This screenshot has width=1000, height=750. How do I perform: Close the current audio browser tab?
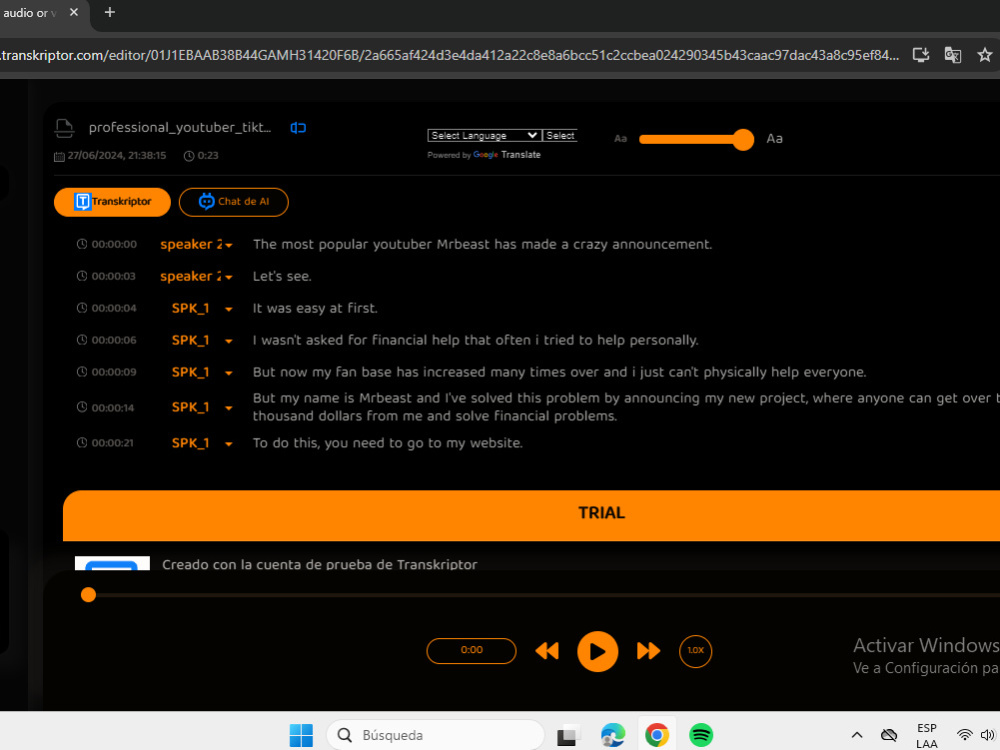coord(74,12)
